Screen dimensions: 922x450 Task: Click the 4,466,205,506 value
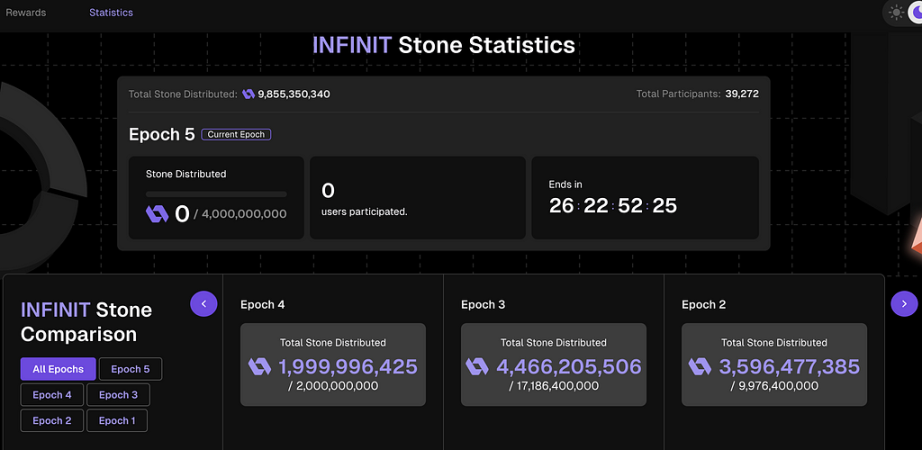(569, 366)
